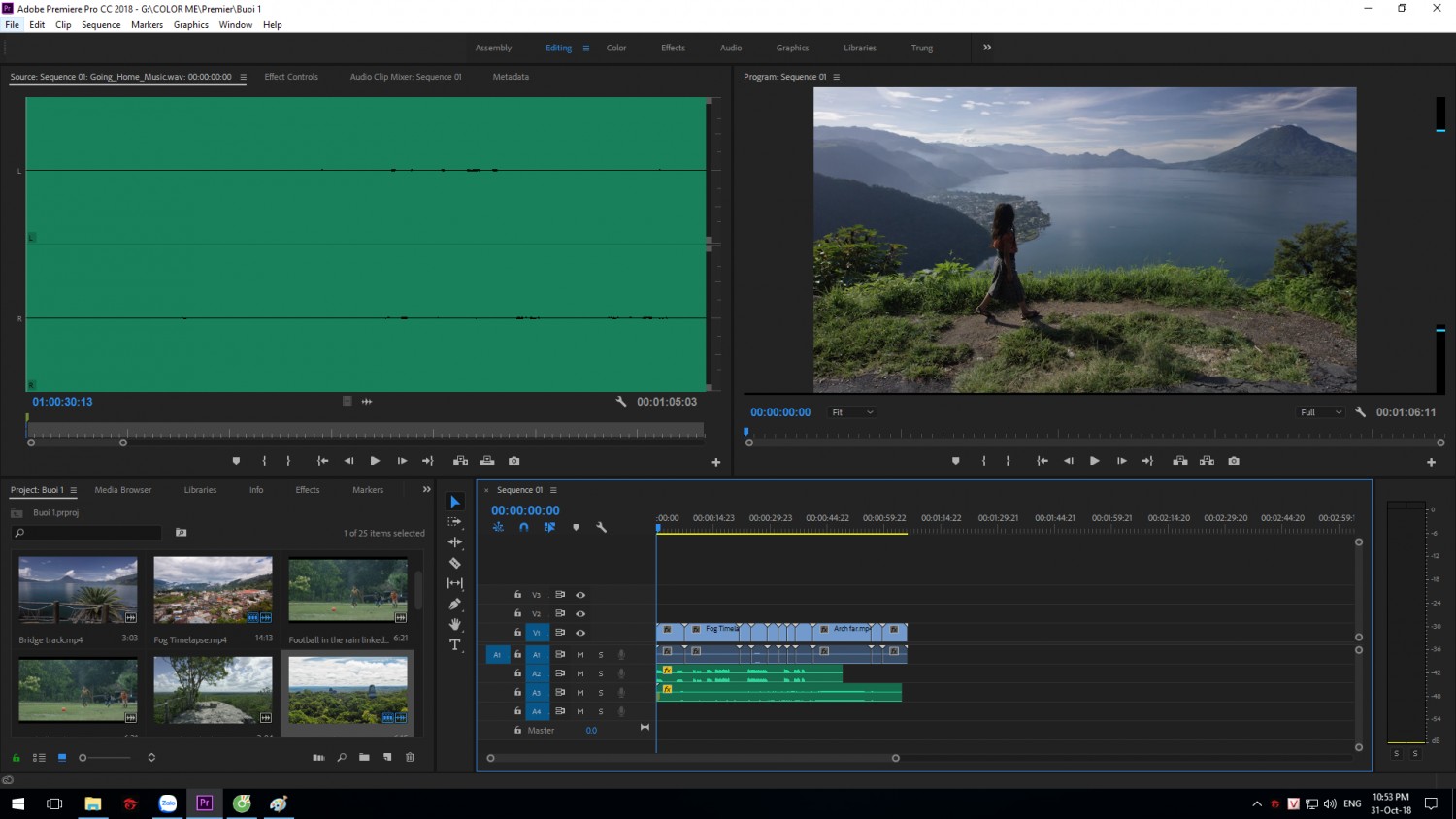Click Export Frame camera in Source monitor
1456x819 pixels.
pos(514,461)
